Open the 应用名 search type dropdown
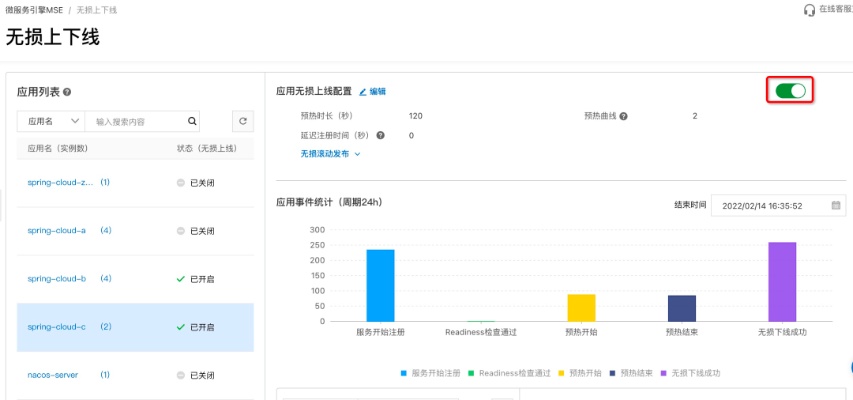 [x=51, y=121]
